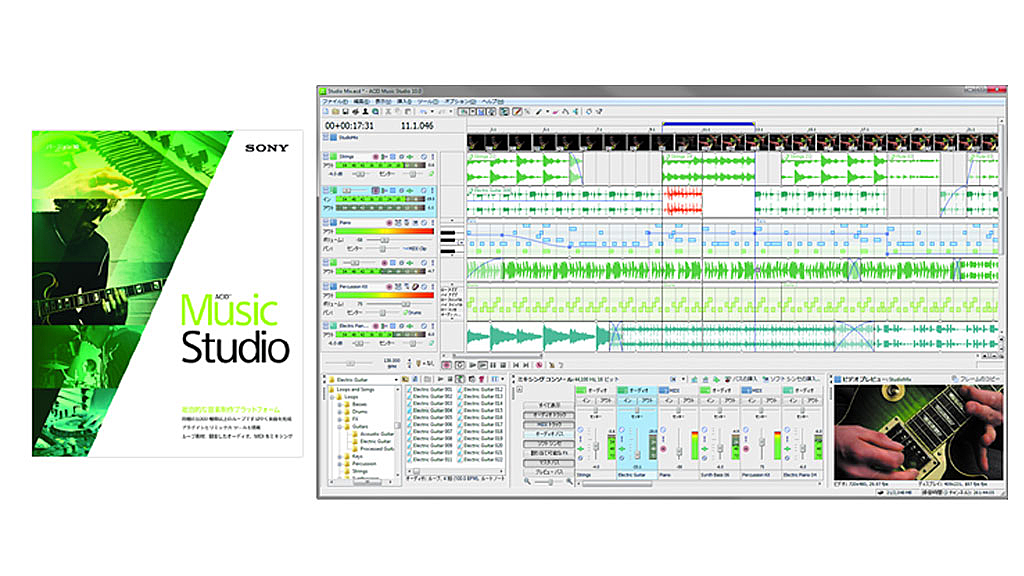
Task: Stop preview in the Explorer toolbar
Action: click(451, 379)
